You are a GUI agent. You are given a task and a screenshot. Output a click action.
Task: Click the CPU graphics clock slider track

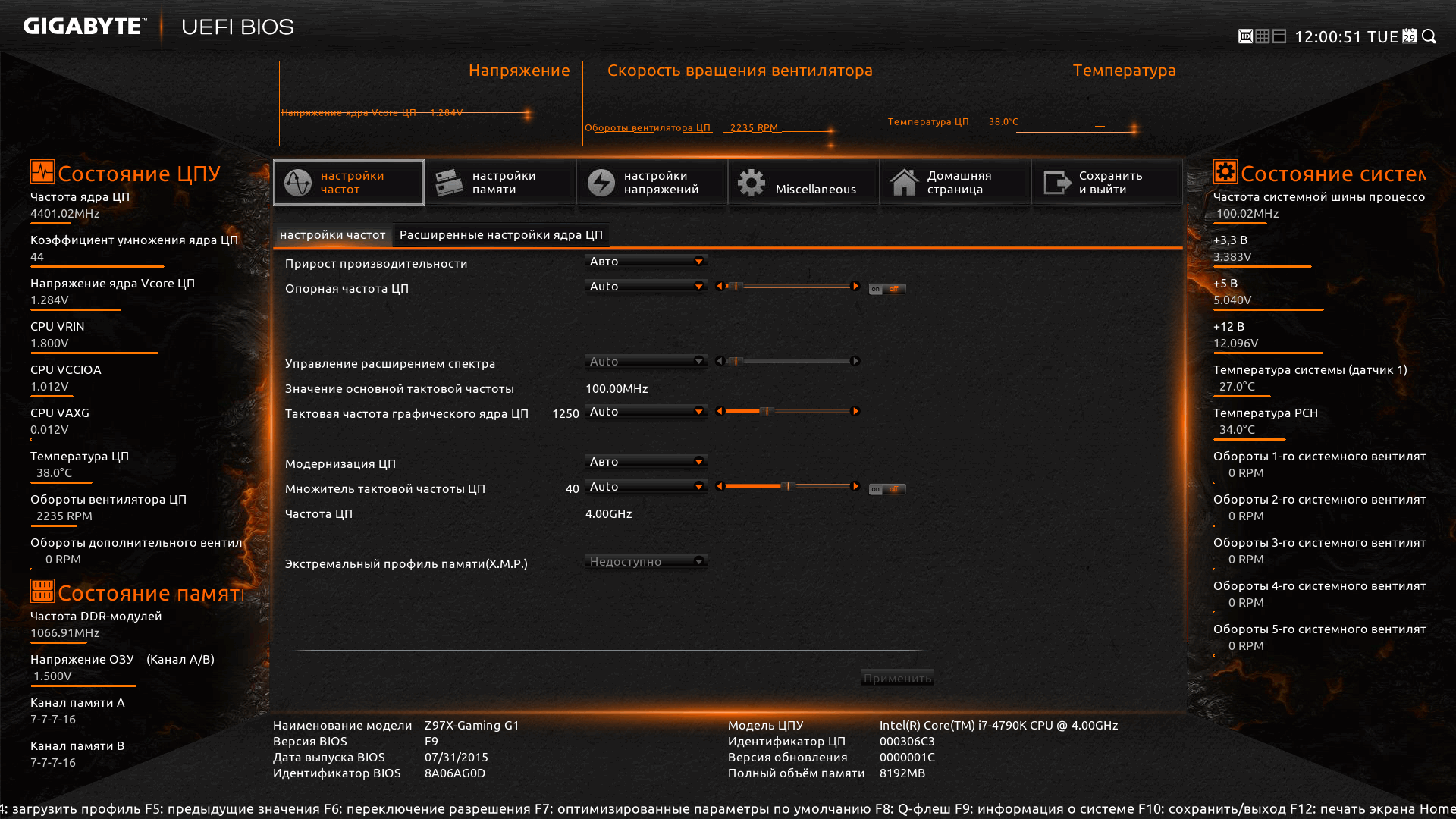tap(788, 411)
